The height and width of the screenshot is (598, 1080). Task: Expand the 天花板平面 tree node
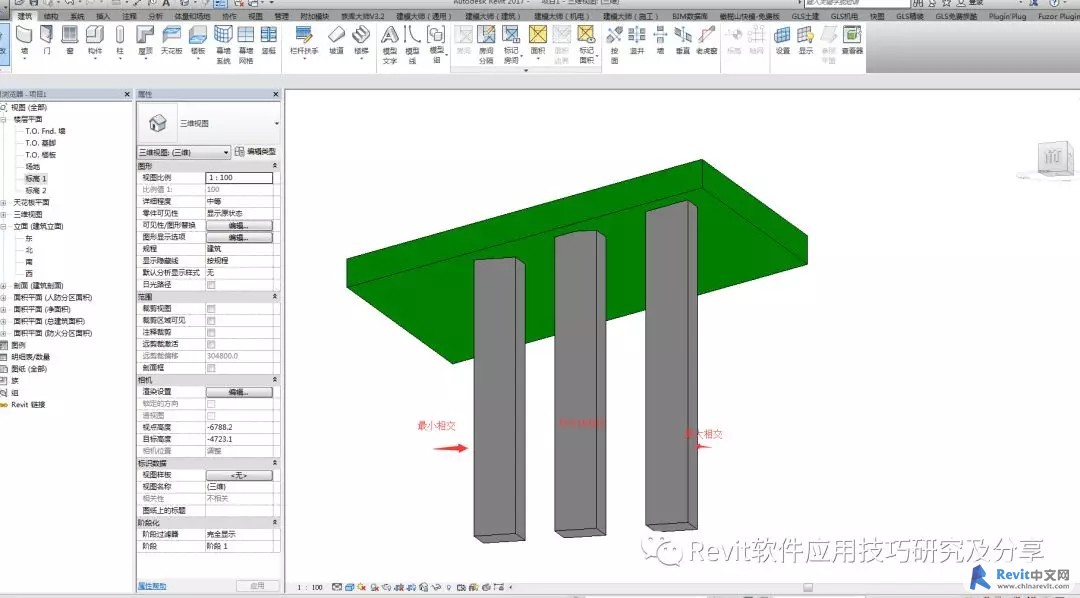coord(3,203)
